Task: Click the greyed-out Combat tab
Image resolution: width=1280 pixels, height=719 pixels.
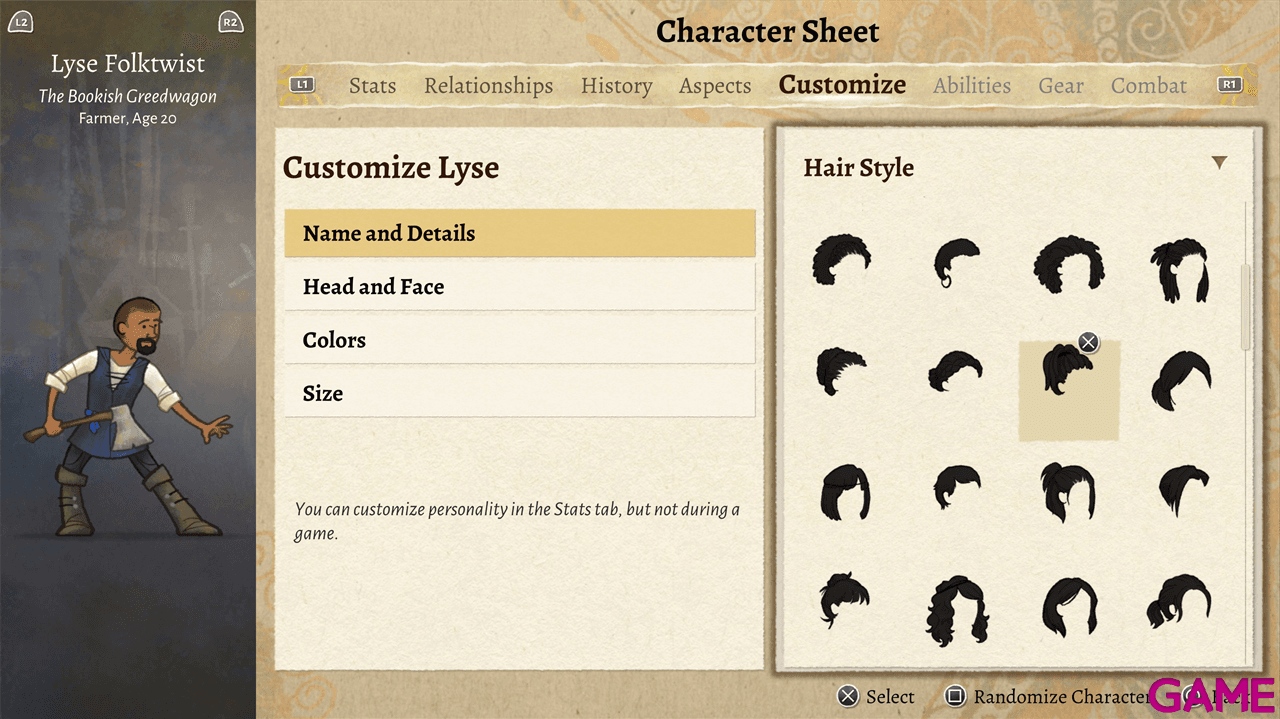Action: tap(1149, 86)
